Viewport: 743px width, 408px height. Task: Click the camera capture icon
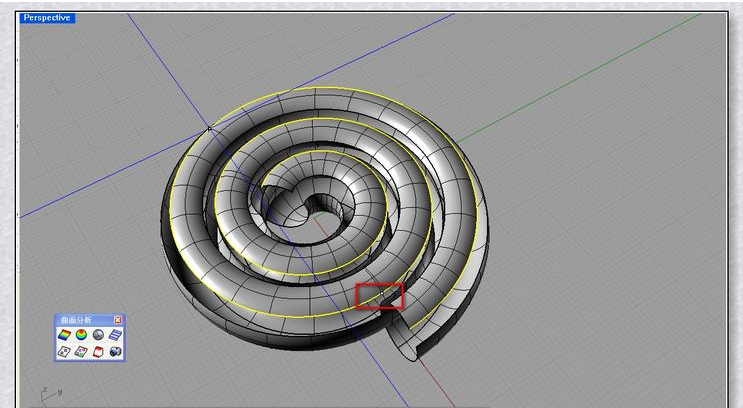point(116,352)
